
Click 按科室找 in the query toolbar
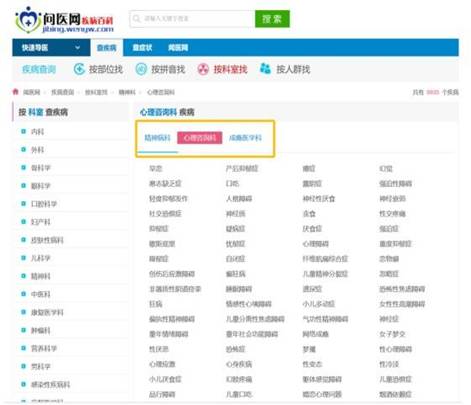[x=230, y=69]
